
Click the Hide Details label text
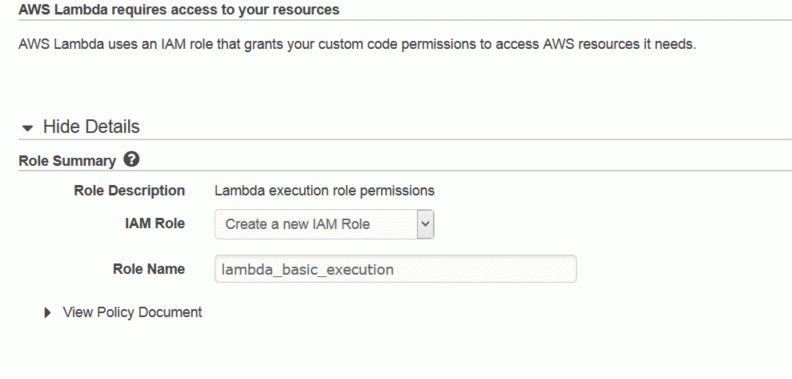[91, 126]
